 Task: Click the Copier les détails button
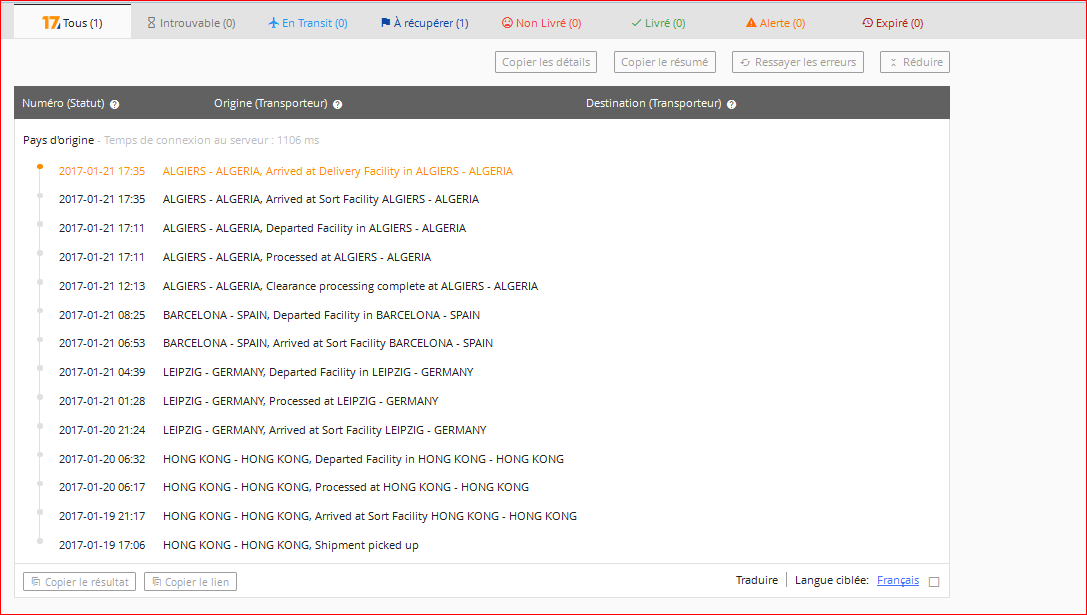545,62
